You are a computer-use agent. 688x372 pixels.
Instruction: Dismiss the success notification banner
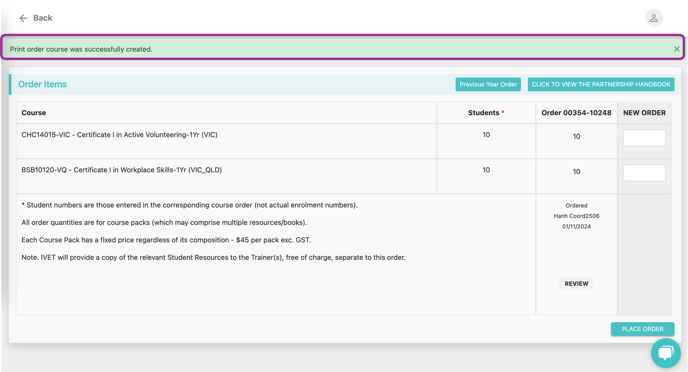[677, 49]
